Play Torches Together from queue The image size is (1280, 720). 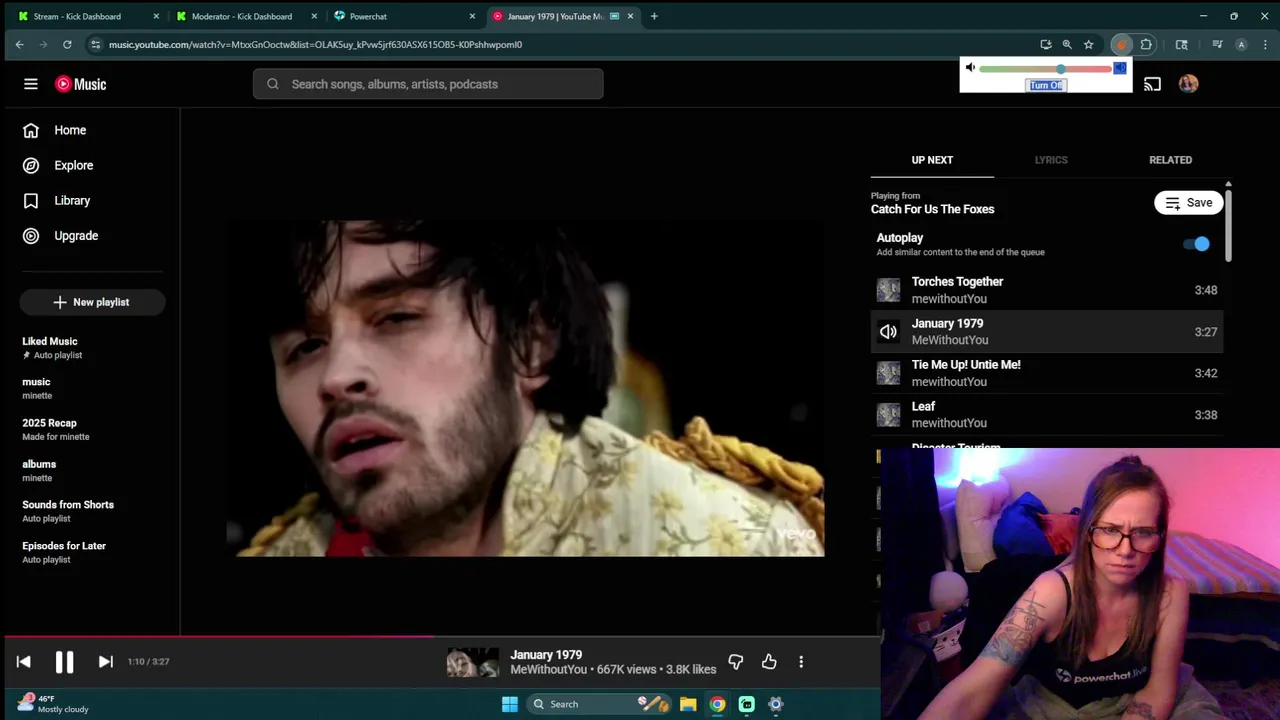point(1047,290)
